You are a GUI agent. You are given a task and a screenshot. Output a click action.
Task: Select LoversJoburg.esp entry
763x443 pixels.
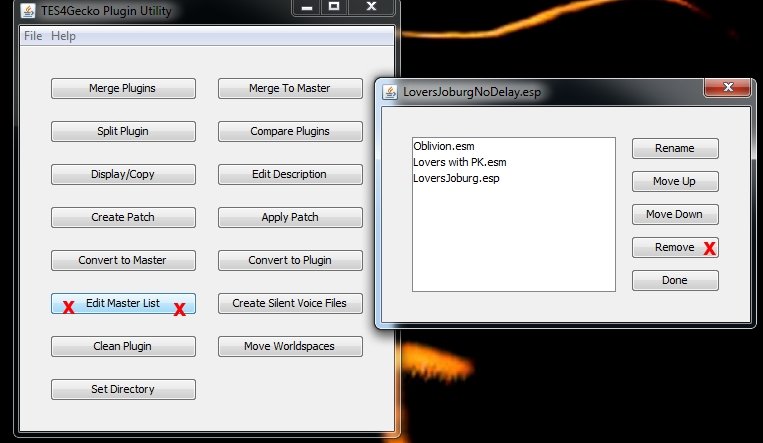tap(513, 178)
